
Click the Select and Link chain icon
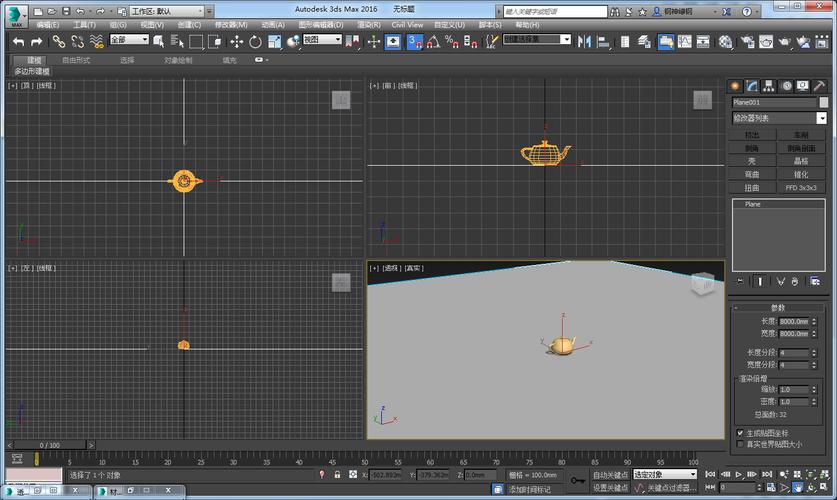58,41
